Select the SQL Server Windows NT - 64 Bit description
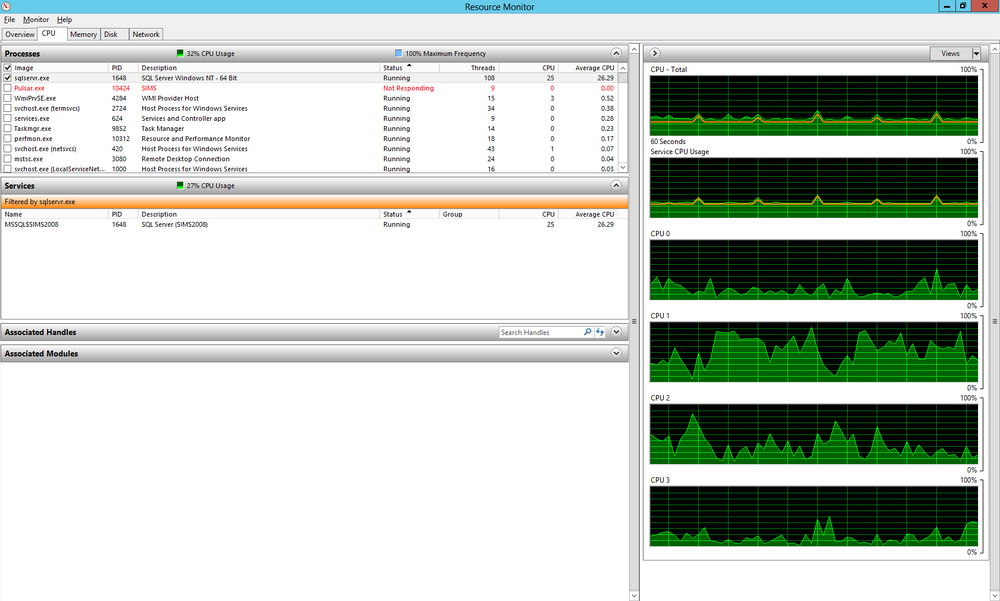This screenshot has height=601, width=1000. [189, 78]
